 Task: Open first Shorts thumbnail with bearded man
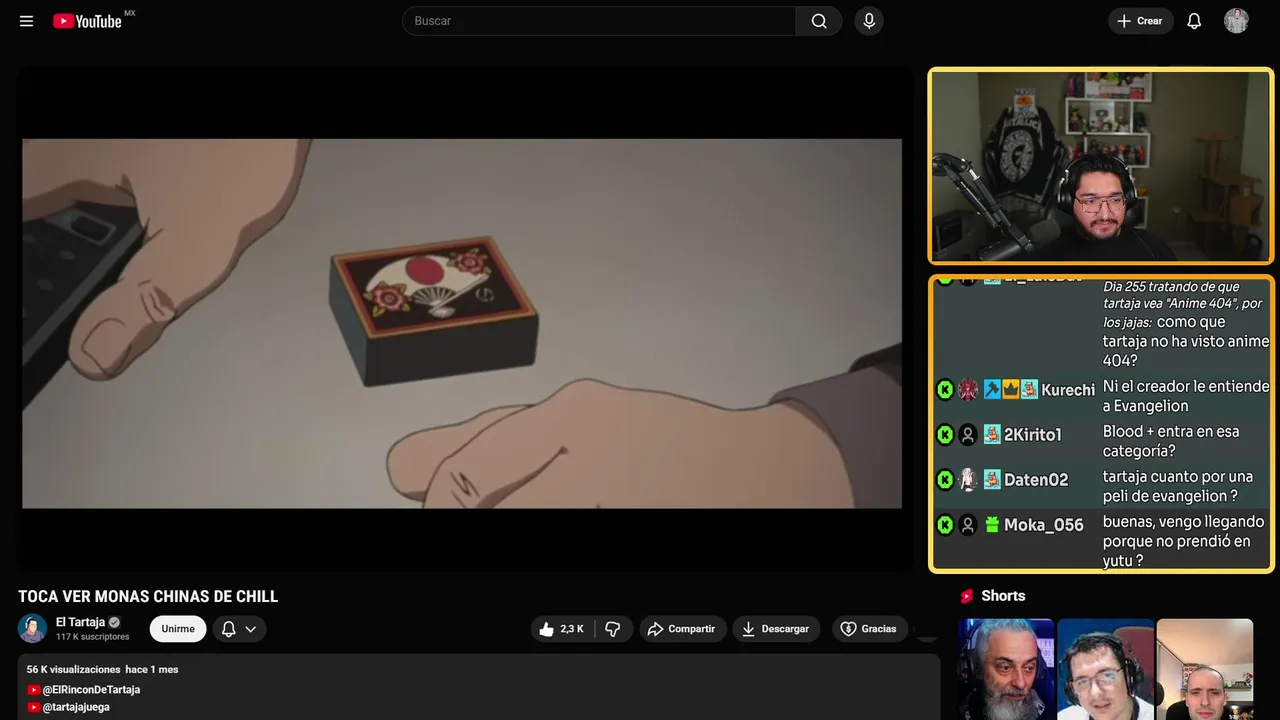(1006, 669)
